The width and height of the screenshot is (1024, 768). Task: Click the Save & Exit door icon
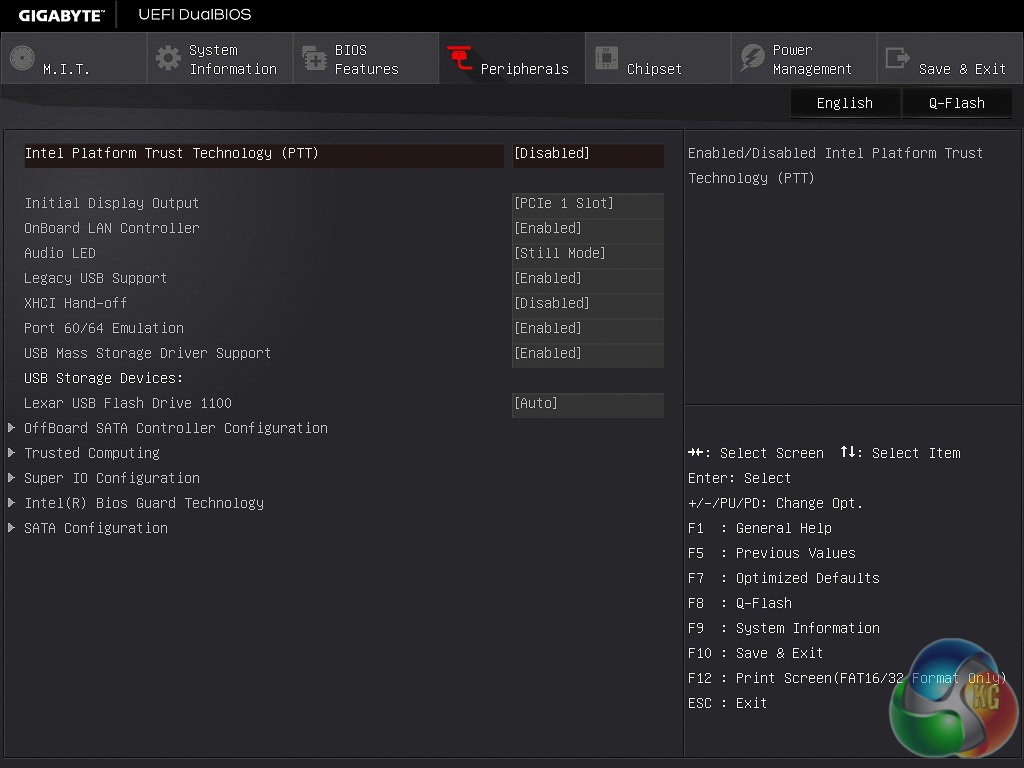point(898,58)
